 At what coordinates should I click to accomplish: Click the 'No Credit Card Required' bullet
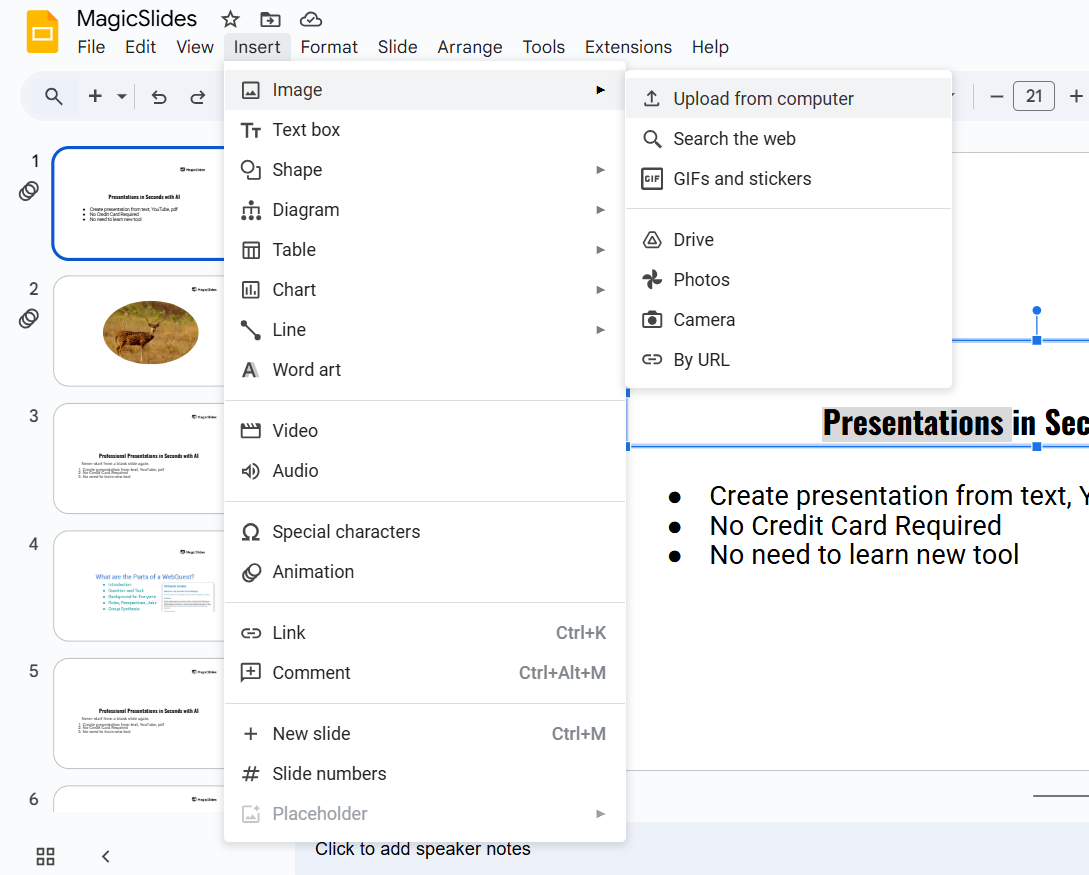click(855, 526)
